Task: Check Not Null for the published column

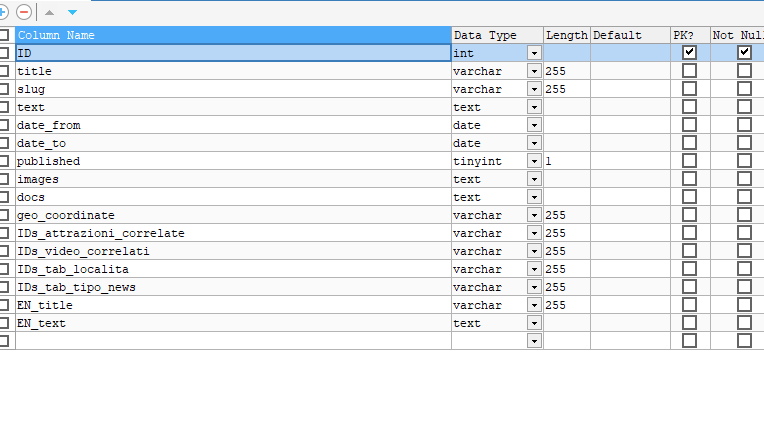Action: pos(744,161)
